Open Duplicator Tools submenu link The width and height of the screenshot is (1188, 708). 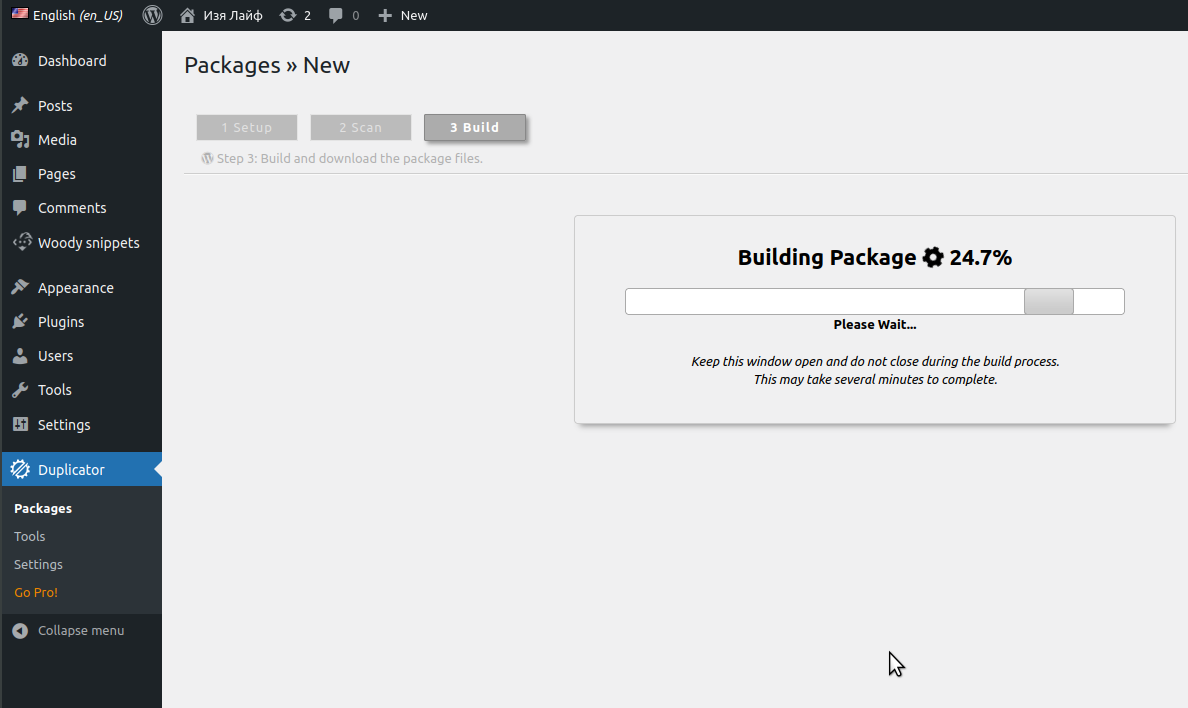tap(30, 537)
